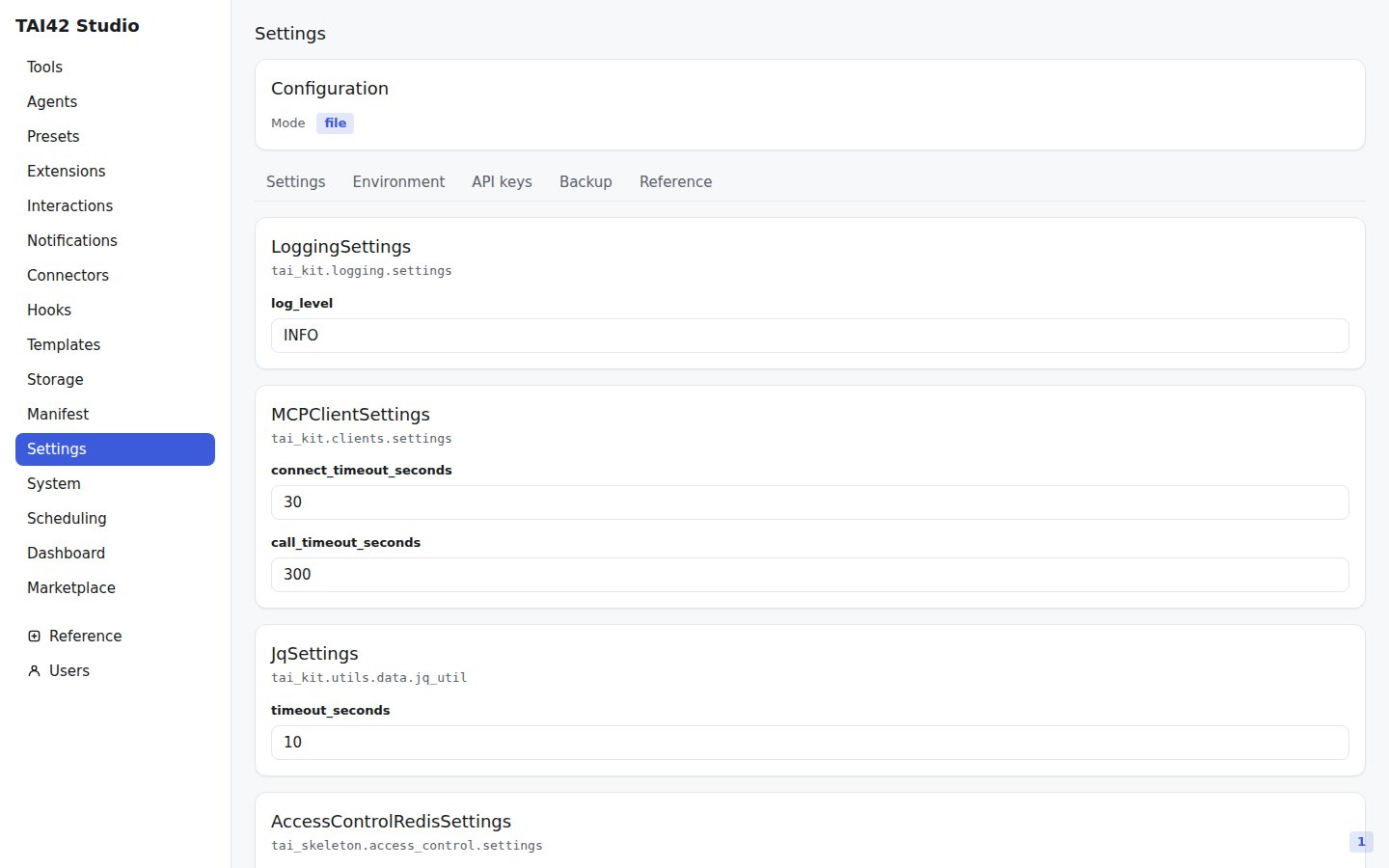Click the small '1' badge at bottom right

[x=1361, y=842]
